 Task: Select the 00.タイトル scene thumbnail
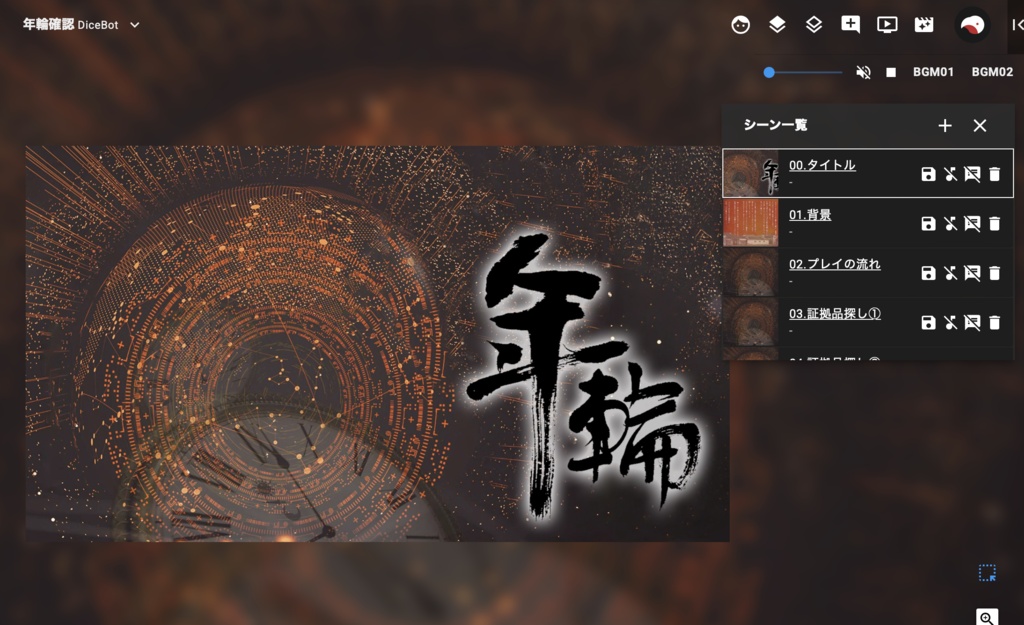750,174
